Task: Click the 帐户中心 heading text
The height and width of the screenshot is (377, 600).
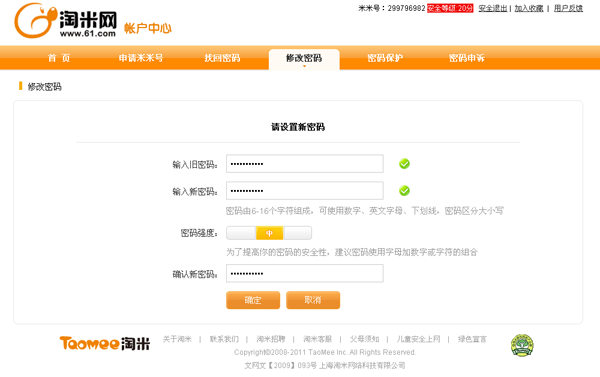Action: (148, 28)
